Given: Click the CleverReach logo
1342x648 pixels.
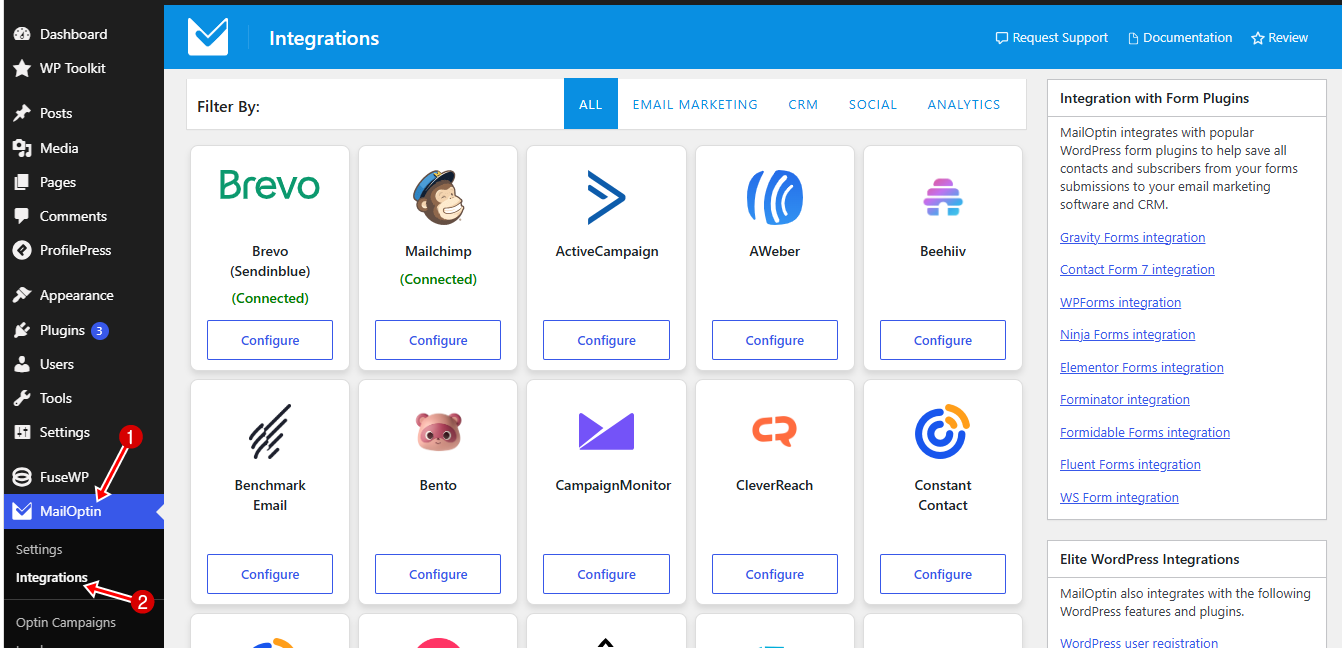Looking at the screenshot, I should (775, 431).
